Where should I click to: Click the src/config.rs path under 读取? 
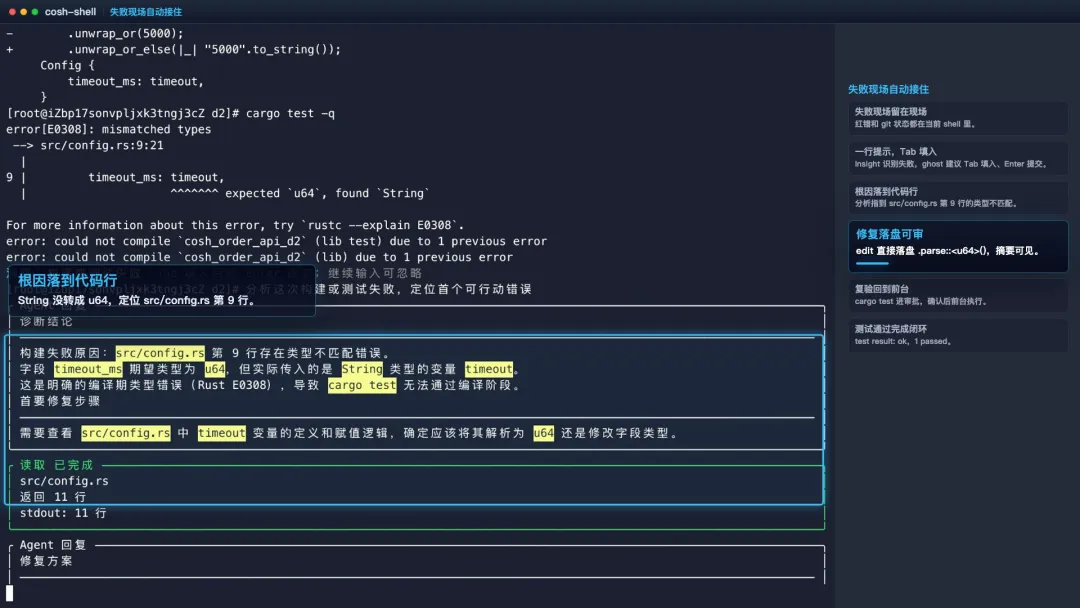(x=64, y=481)
